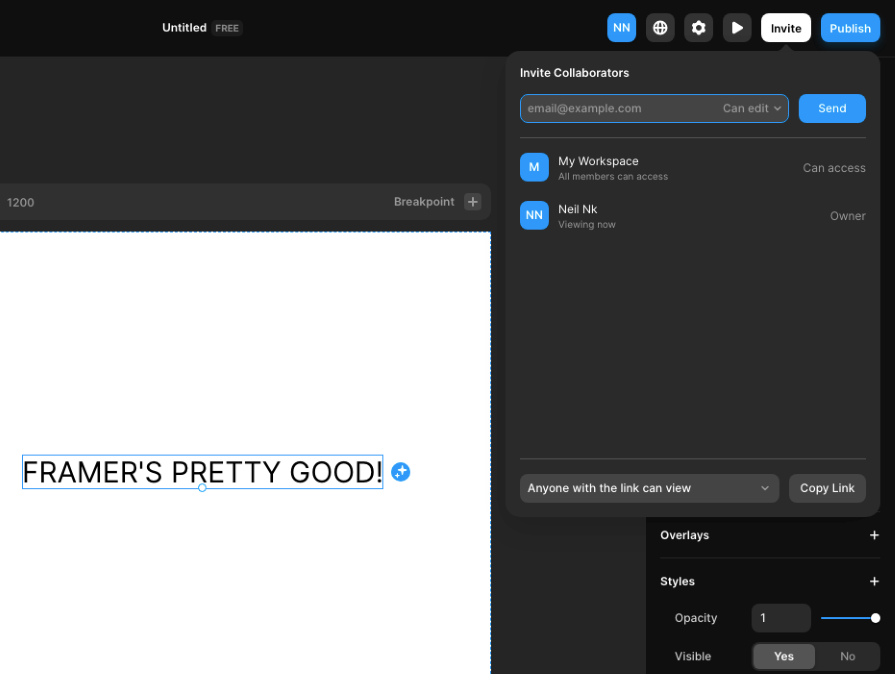895x674 pixels.
Task: Click the Untitled project name
Action: [183, 27]
